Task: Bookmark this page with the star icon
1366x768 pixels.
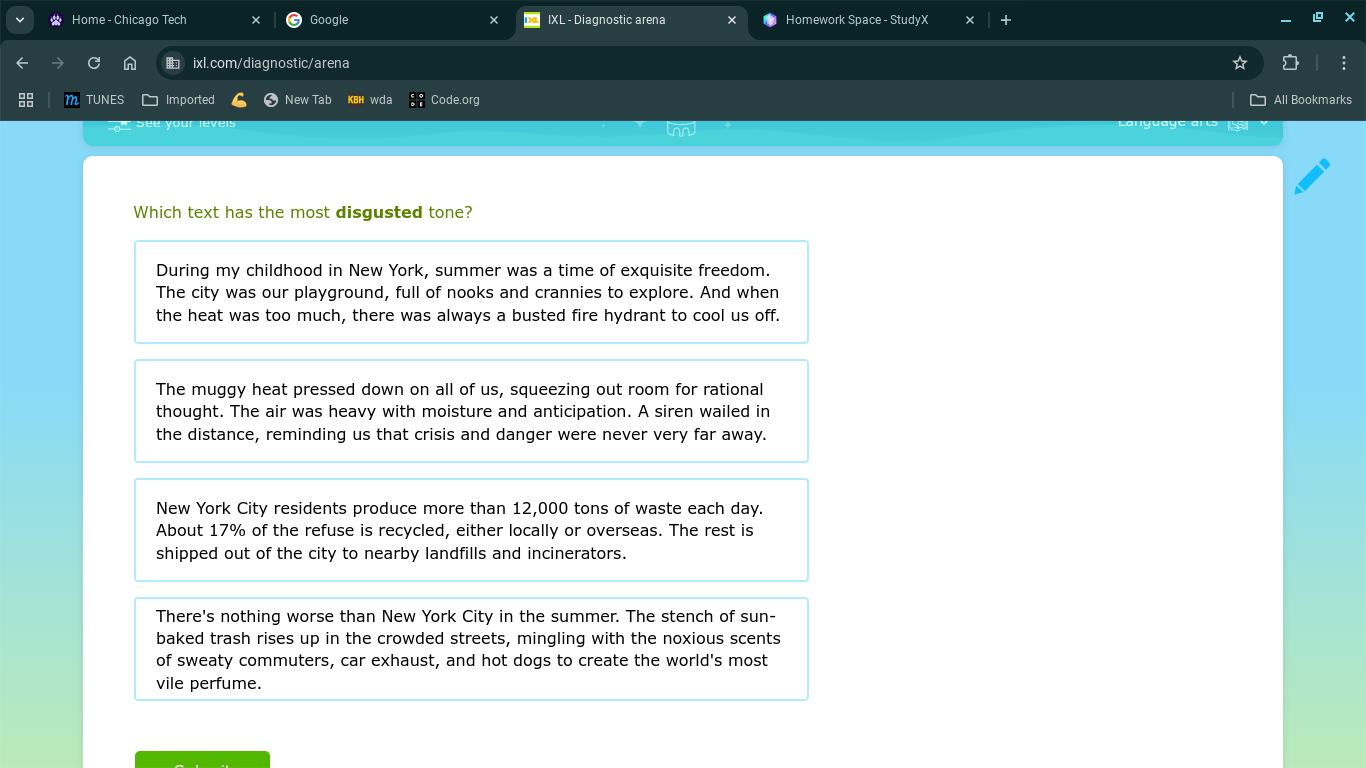Action: click(x=1240, y=63)
